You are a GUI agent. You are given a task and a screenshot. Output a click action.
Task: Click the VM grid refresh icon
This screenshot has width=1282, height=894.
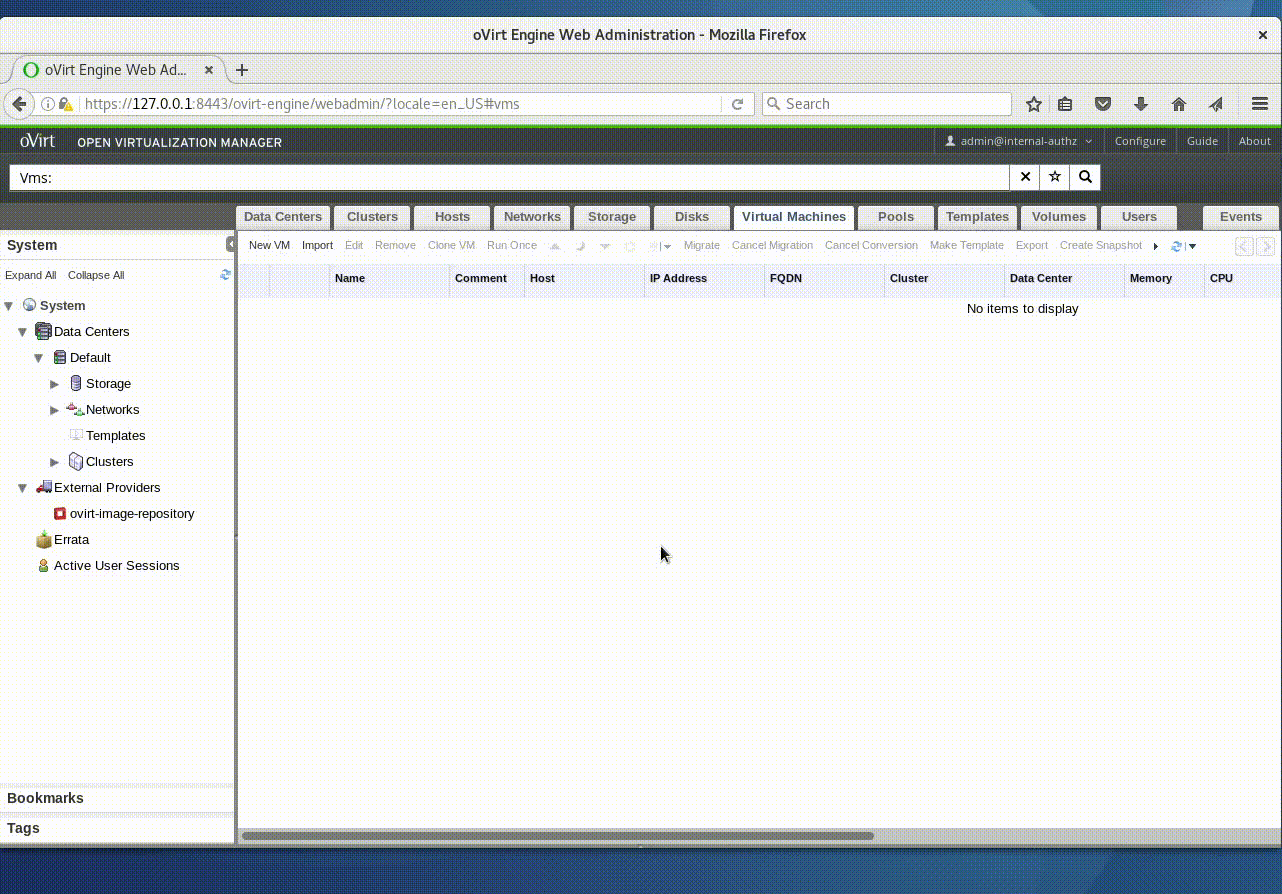[x=1177, y=246]
